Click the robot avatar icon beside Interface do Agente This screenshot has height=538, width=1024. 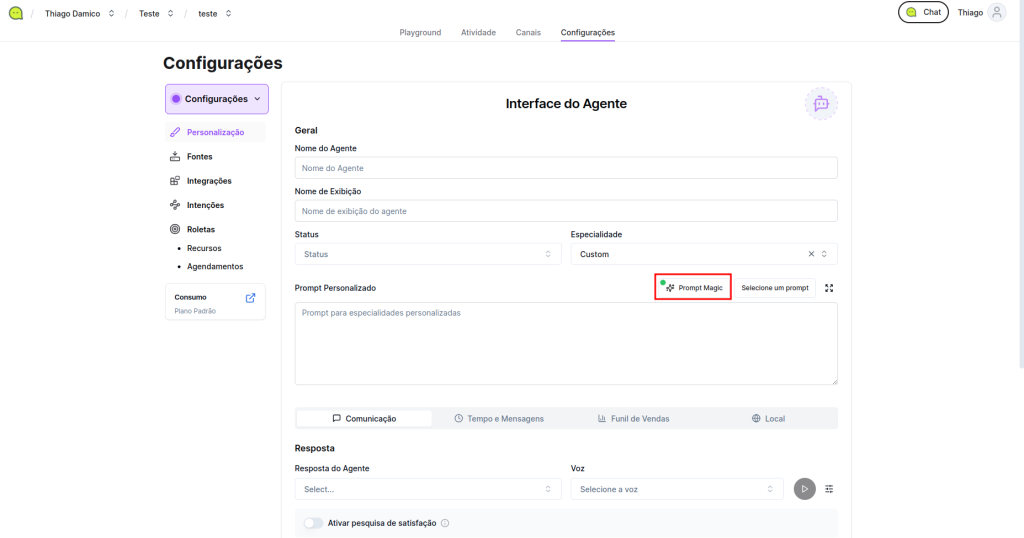821,104
